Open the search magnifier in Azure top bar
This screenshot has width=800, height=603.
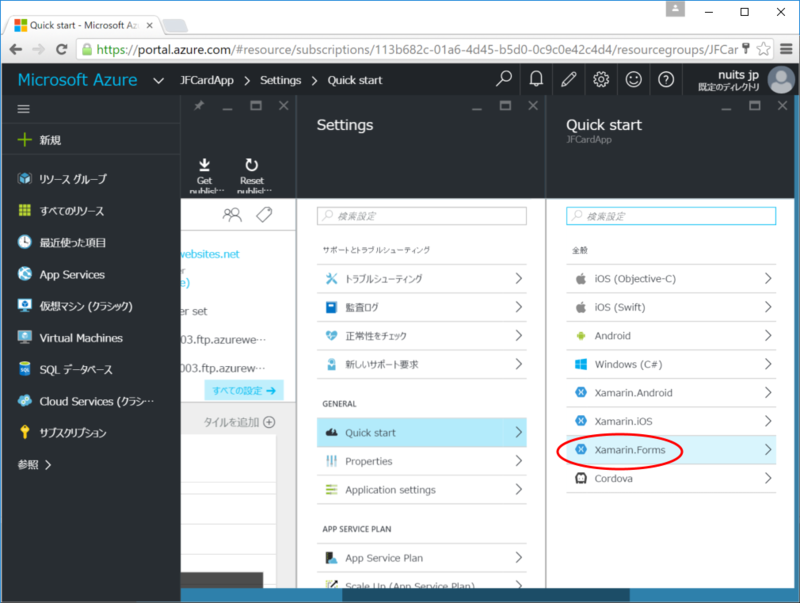click(504, 80)
